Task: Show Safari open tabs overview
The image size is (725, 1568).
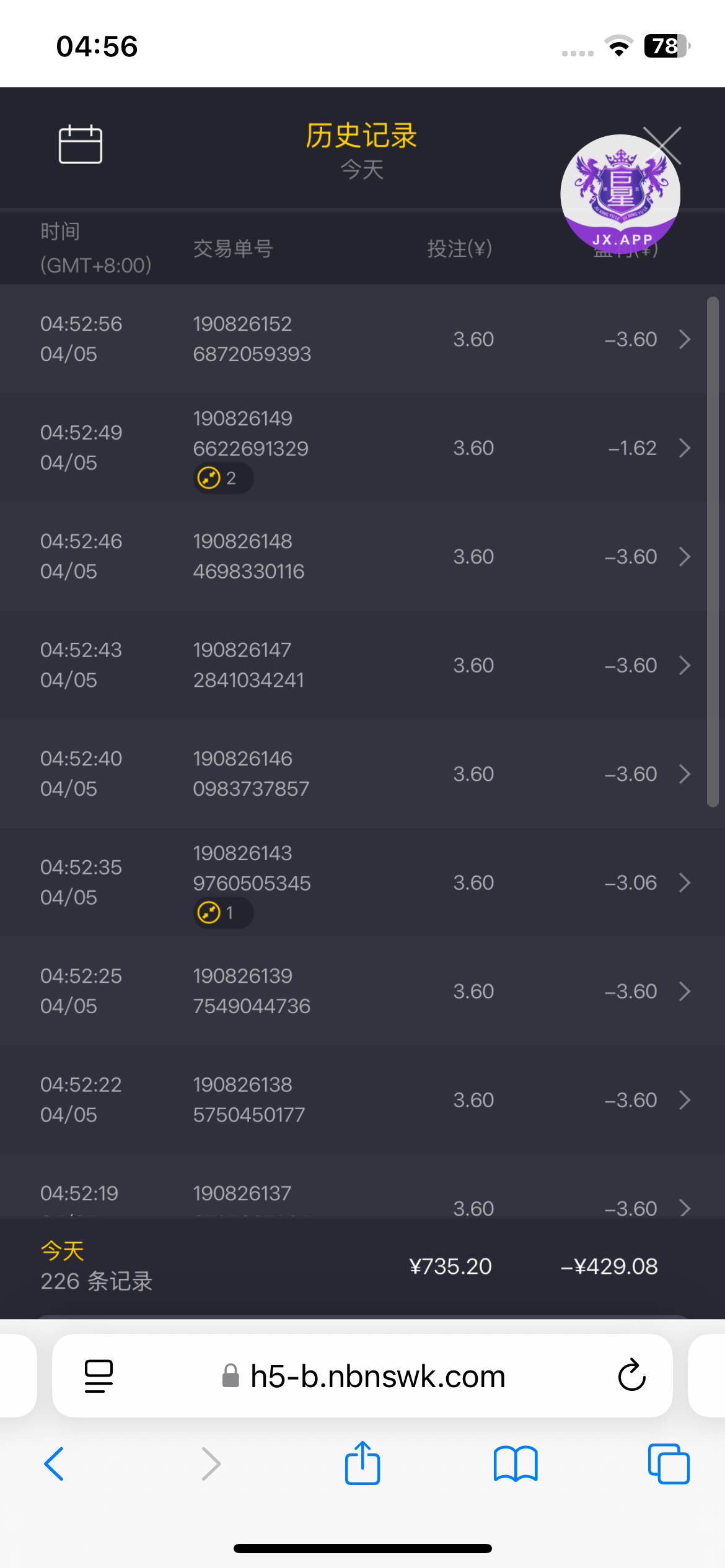Action: pos(668,1463)
